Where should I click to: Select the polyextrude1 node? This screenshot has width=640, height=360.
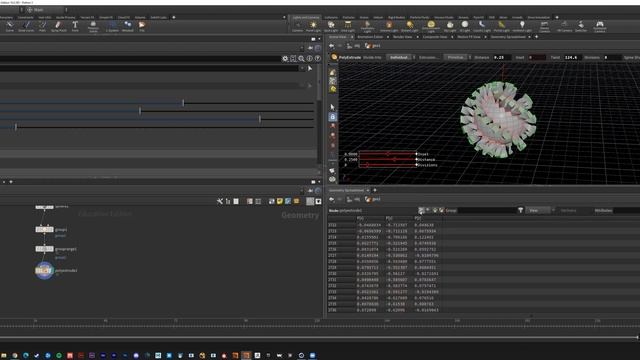44,270
